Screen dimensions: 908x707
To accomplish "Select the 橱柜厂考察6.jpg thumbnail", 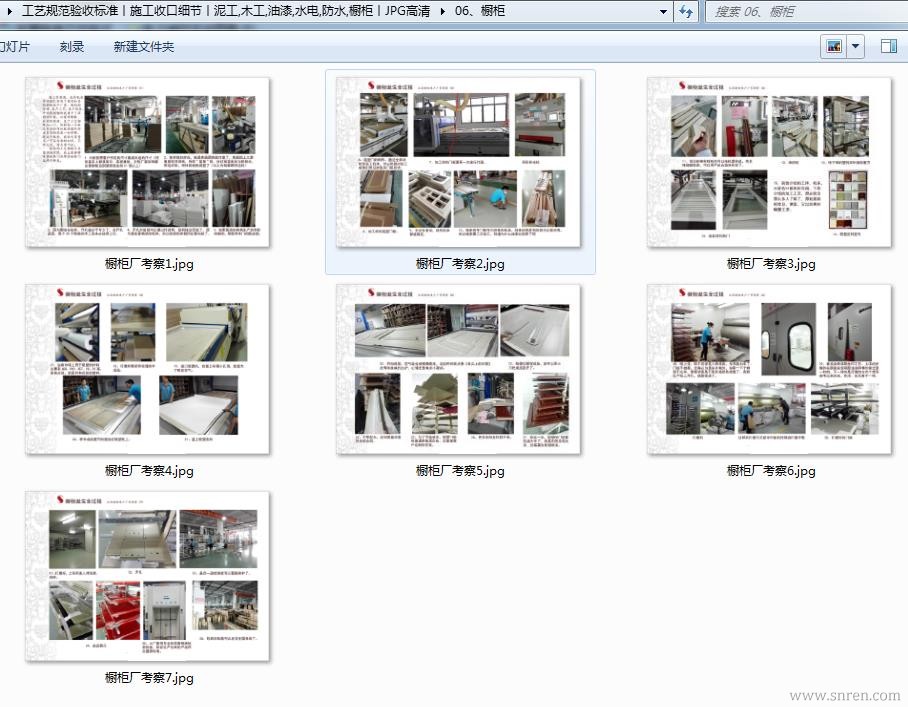I will click(770, 369).
